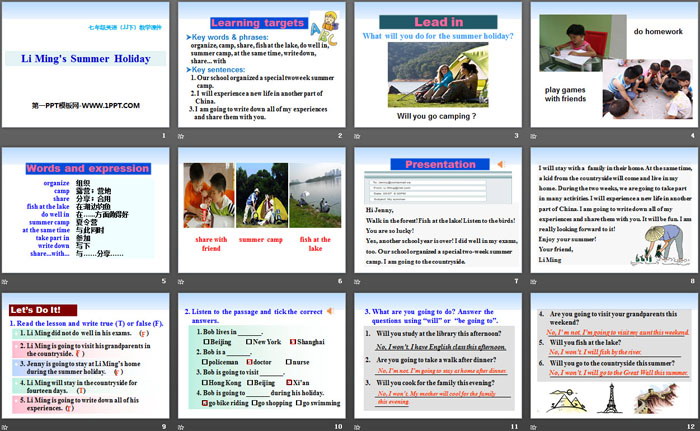Open the Lead in slide thumbnail
The height and width of the screenshot is (431, 700).
[438, 64]
